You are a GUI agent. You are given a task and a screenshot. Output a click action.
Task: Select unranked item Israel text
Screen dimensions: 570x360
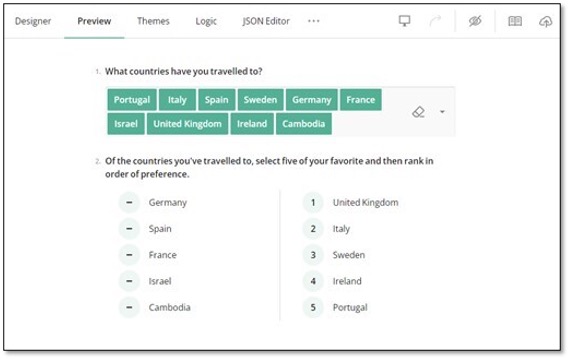pyautogui.click(x=160, y=281)
